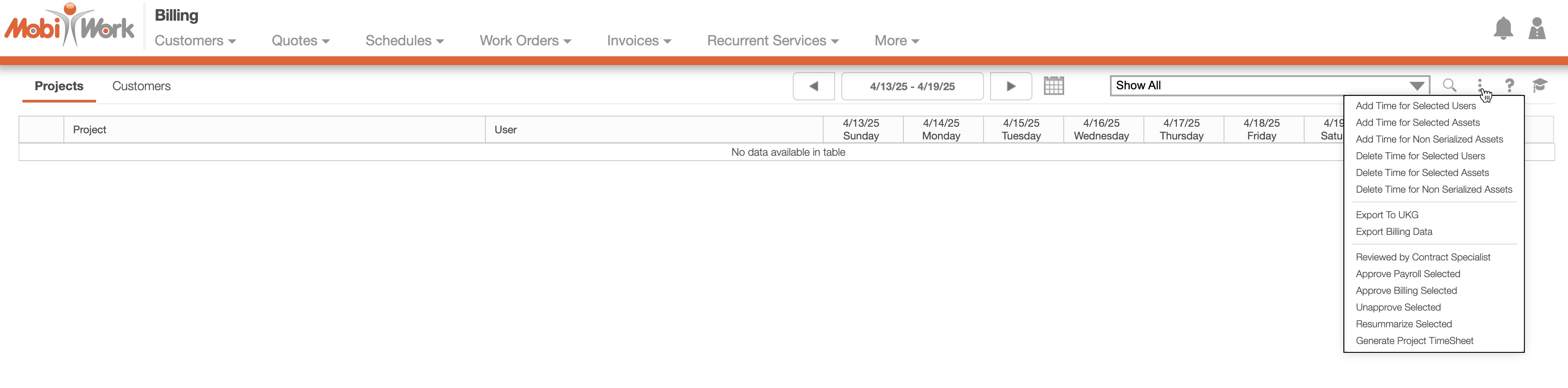Click the 4/13/25 - 4/19/25 date range field
Image resolution: width=1568 pixels, height=388 pixels.
(912, 86)
